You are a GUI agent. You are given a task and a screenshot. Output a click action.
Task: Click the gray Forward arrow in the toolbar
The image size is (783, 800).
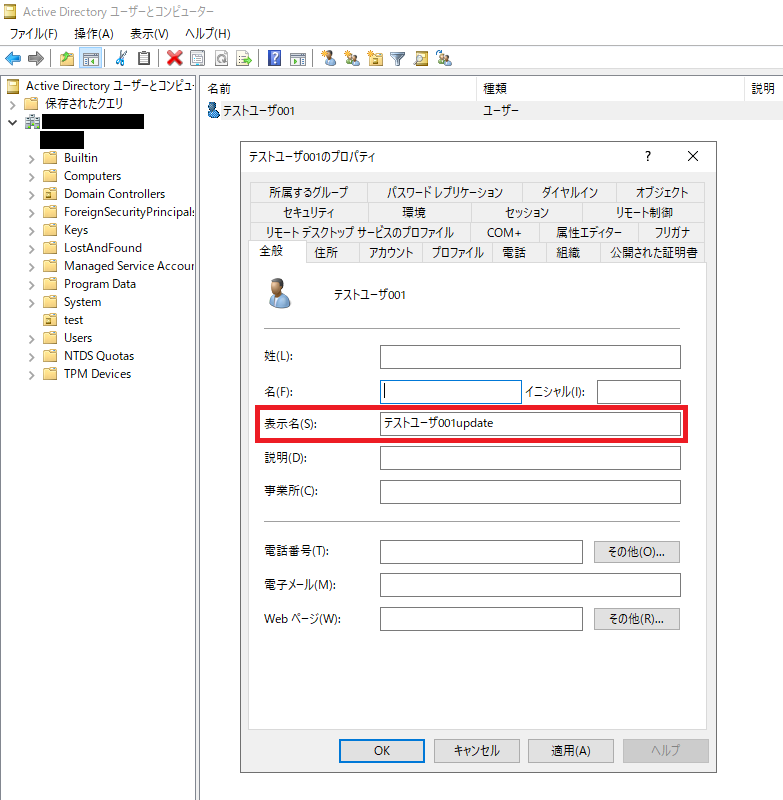(x=36, y=59)
